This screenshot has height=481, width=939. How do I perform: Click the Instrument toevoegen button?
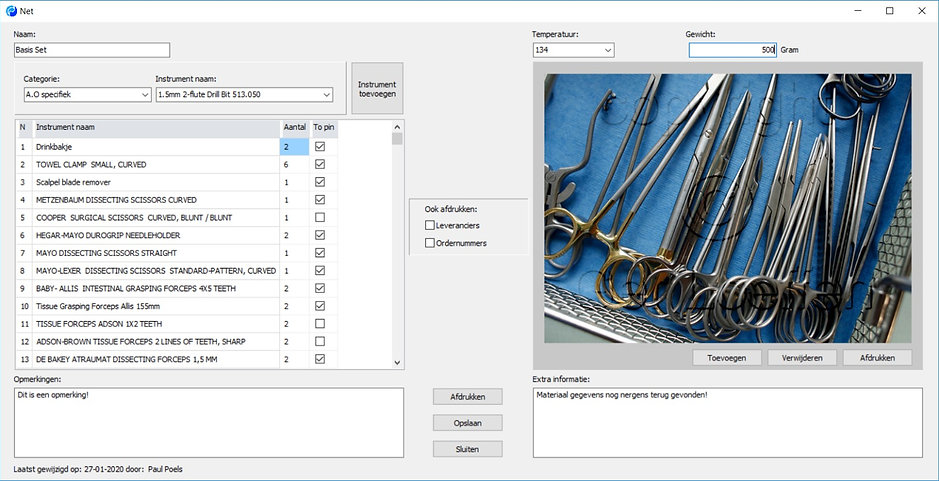377,89
